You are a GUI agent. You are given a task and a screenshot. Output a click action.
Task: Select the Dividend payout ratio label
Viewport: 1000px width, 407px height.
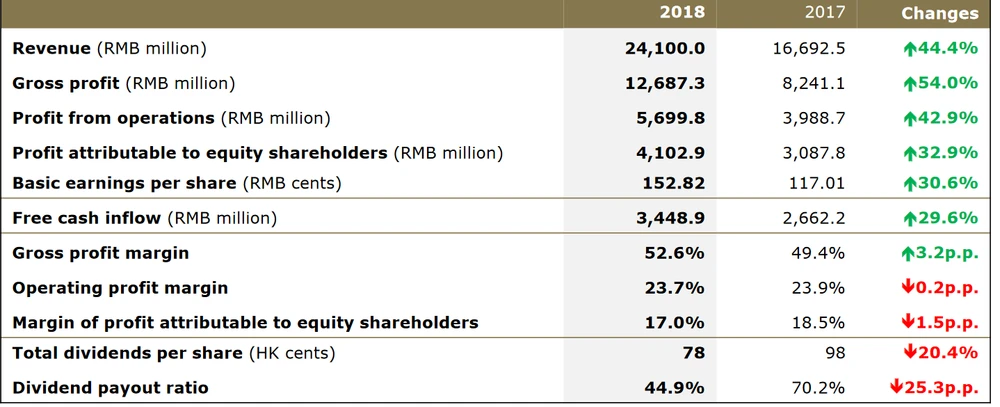[110, 387]
